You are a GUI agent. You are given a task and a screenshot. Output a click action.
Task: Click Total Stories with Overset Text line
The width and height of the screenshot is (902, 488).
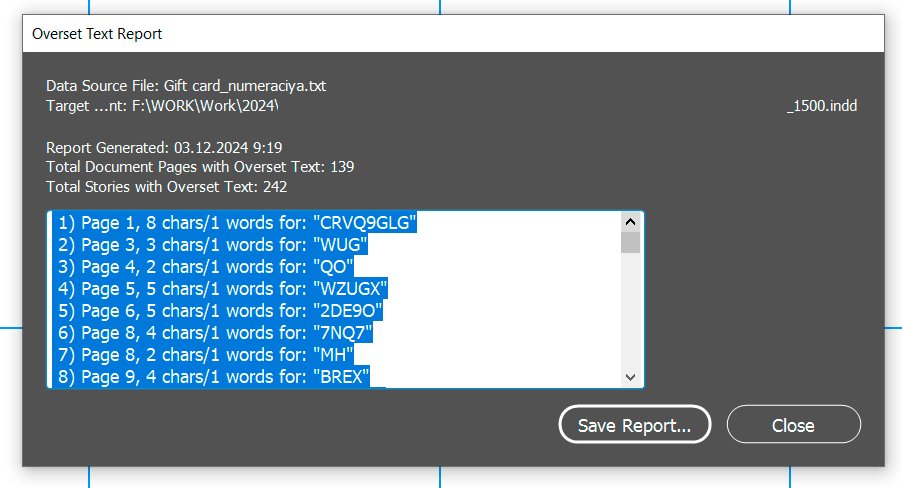[x=166, y=186]
